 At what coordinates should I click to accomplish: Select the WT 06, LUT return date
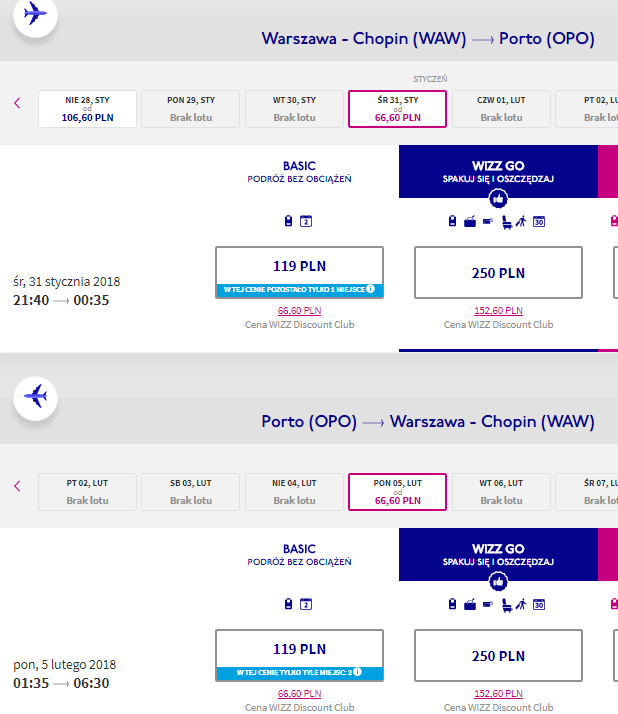click(x=501, y=492)
